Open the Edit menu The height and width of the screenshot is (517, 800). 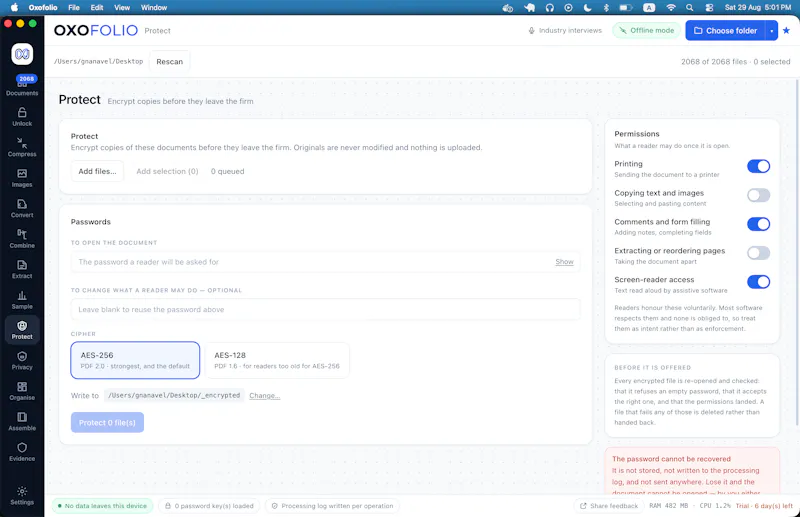point(97,8)
